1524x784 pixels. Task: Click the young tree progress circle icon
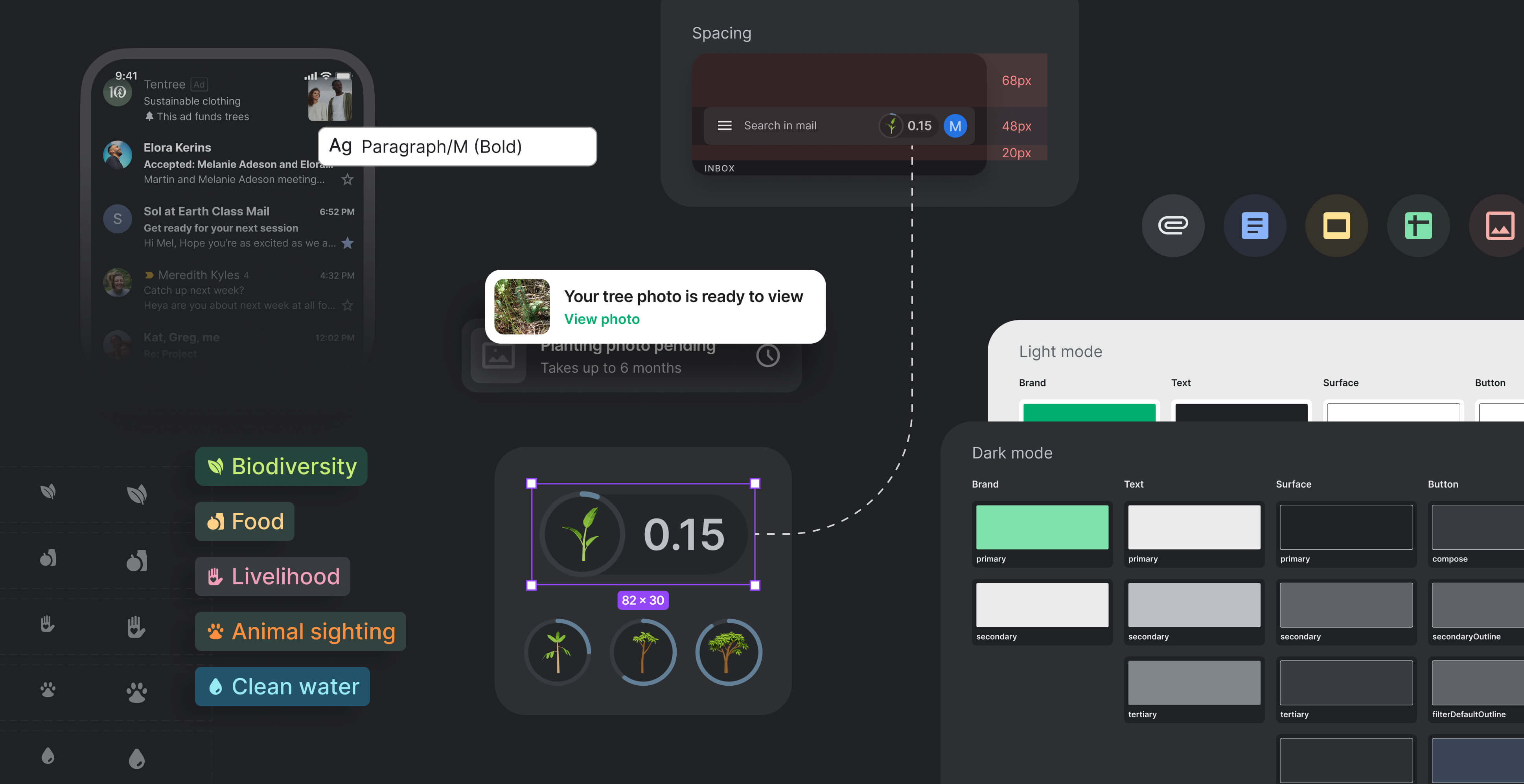(x=643, y=652)
